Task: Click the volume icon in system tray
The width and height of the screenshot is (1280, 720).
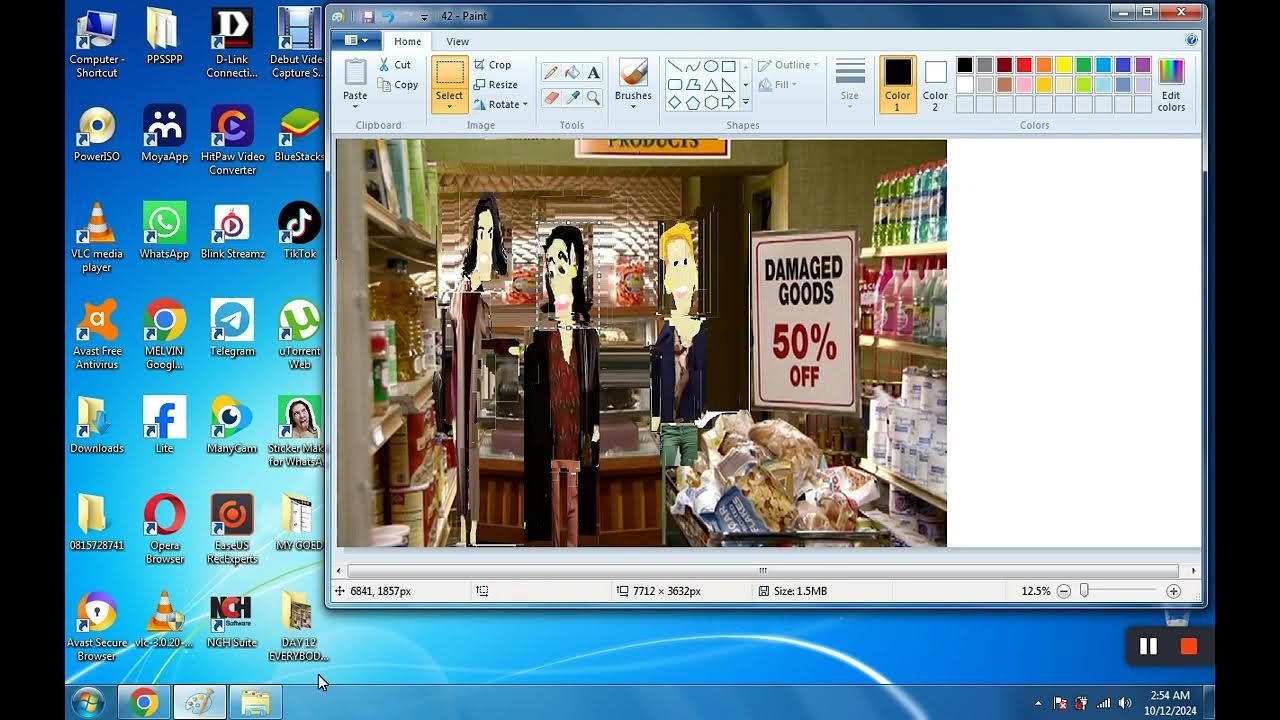Action: coord(1124,703)
